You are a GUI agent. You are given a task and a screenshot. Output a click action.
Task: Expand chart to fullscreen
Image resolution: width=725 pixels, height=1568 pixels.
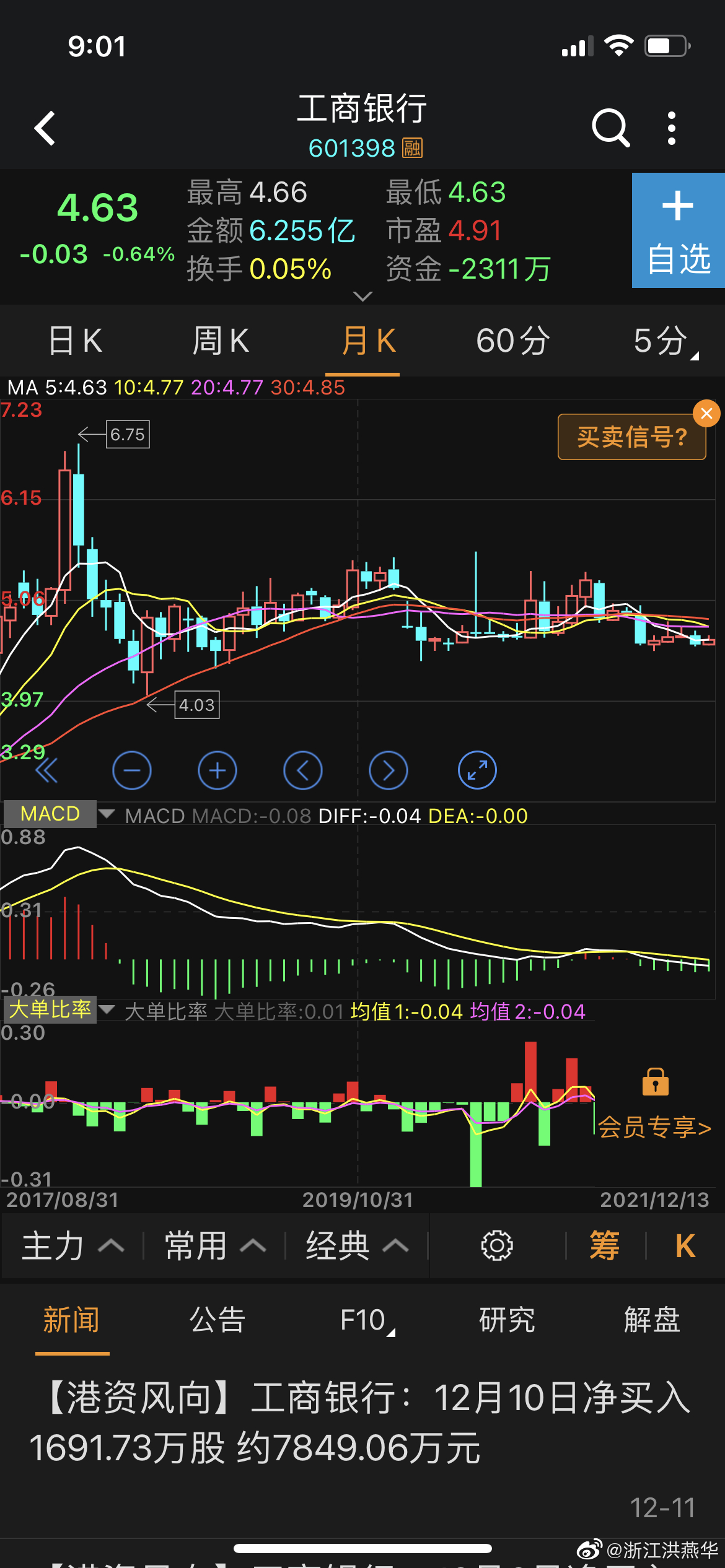point(477,770)
